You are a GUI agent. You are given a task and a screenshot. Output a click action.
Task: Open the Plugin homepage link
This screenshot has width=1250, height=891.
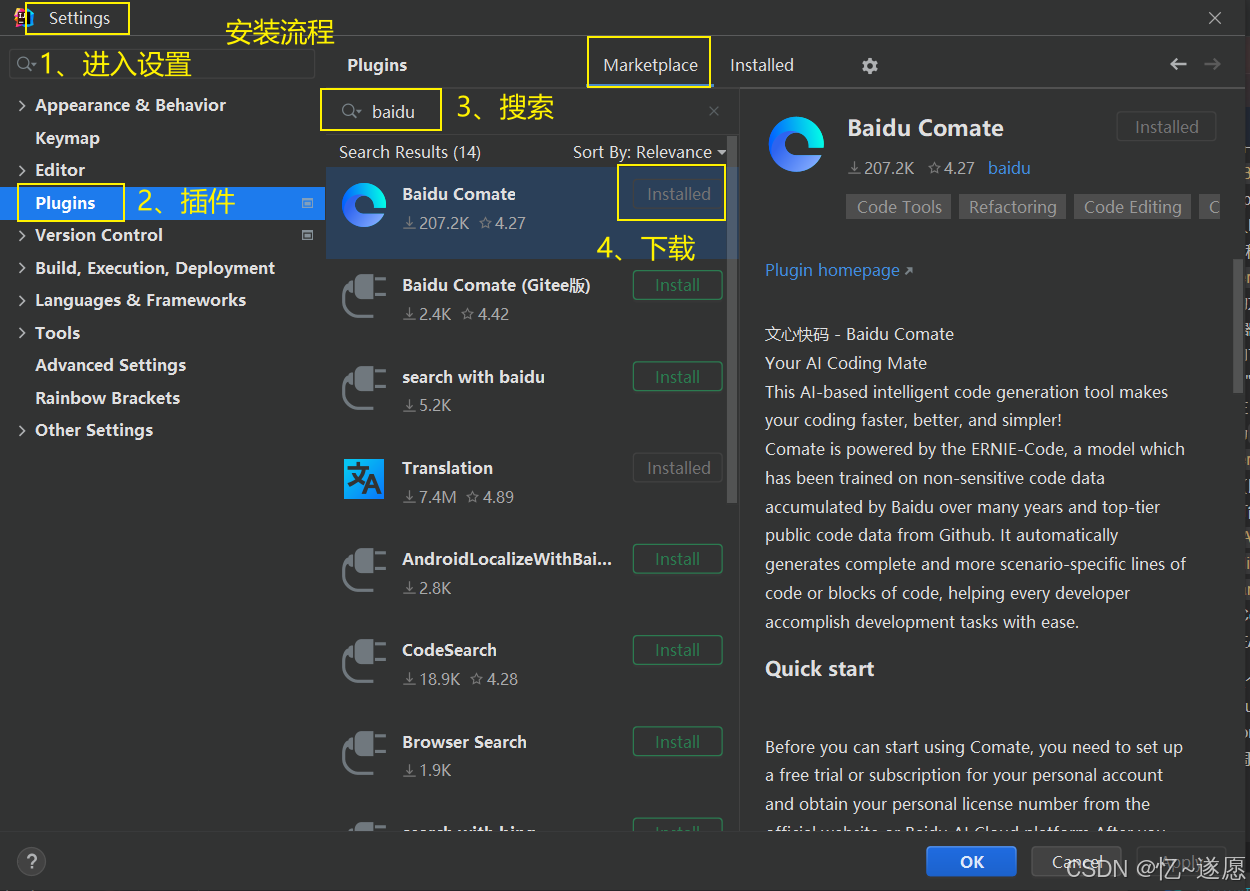point(838,270)
